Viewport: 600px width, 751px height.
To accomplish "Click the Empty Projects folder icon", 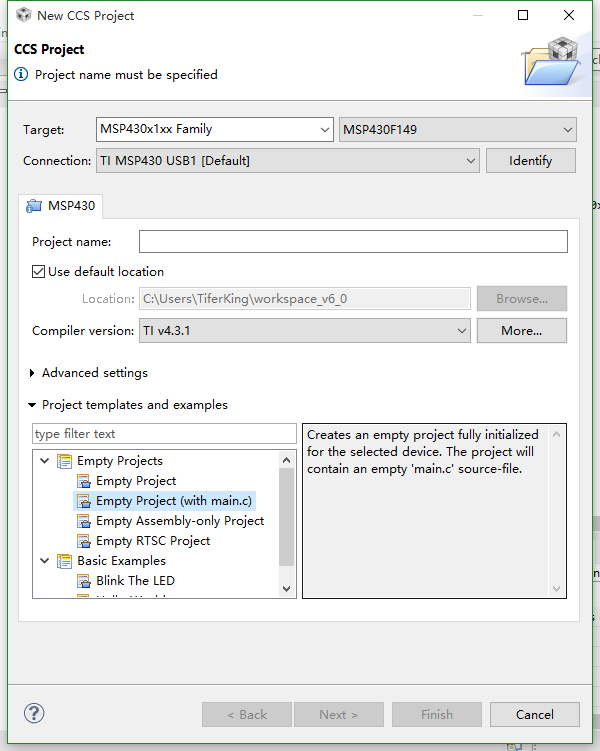I will pyautogui.click(x=65, y=461).
